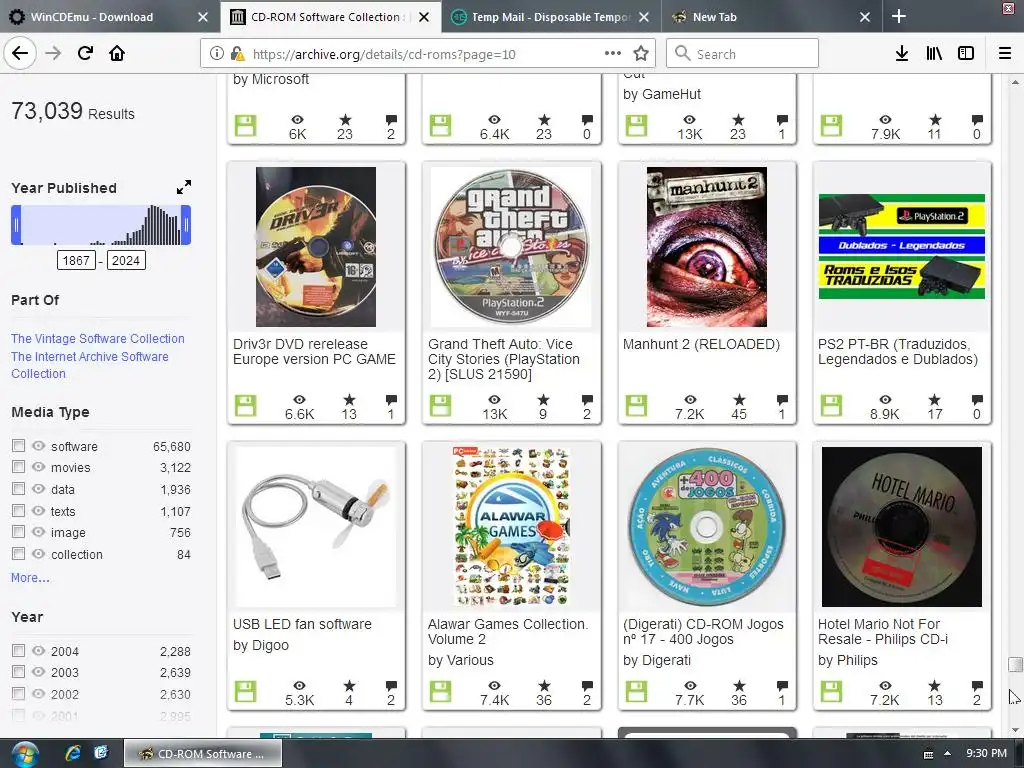This screenshot has width=1024, height=768.
Task: Open the Downloads toolbar button
Action: tap(901, 54)
